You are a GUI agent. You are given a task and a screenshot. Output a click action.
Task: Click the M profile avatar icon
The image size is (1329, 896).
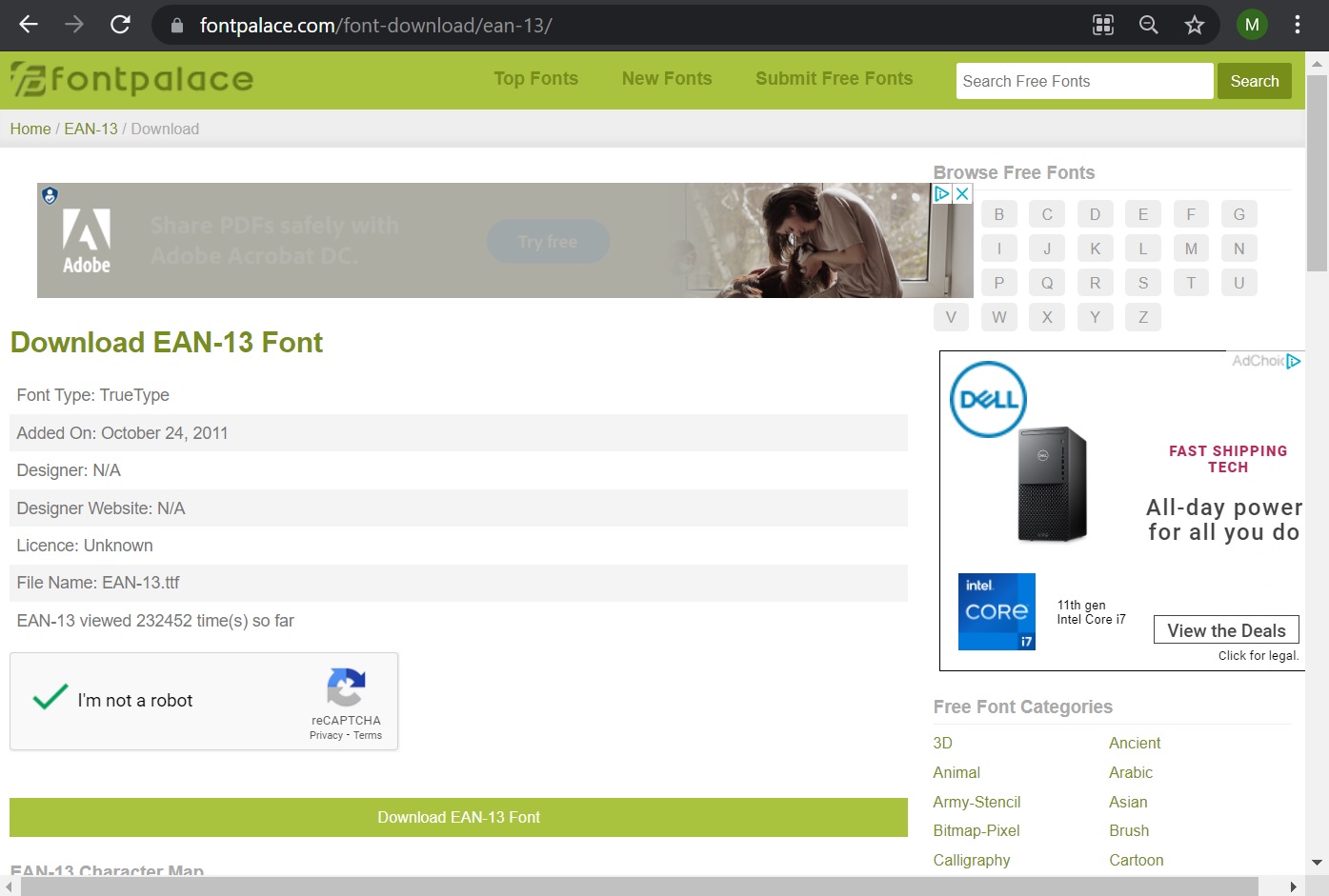1251,25
